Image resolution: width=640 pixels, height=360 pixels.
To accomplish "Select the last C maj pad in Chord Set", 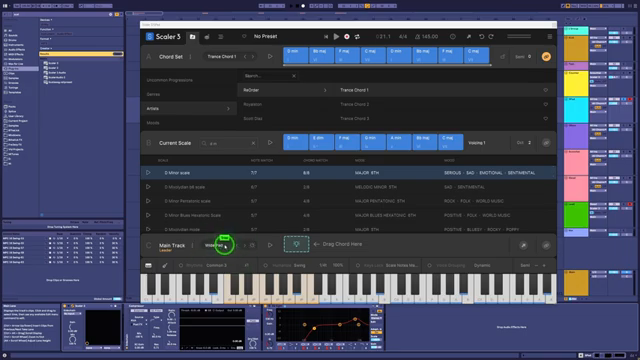I will [476, 56].
